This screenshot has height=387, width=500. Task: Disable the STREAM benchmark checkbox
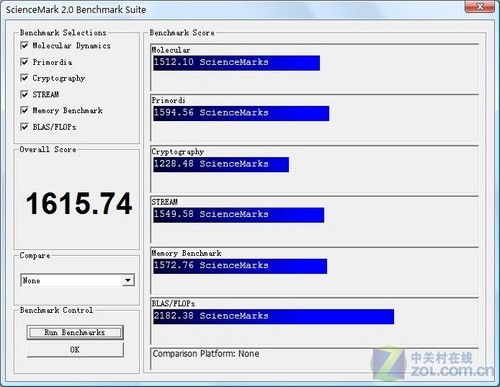24,94
